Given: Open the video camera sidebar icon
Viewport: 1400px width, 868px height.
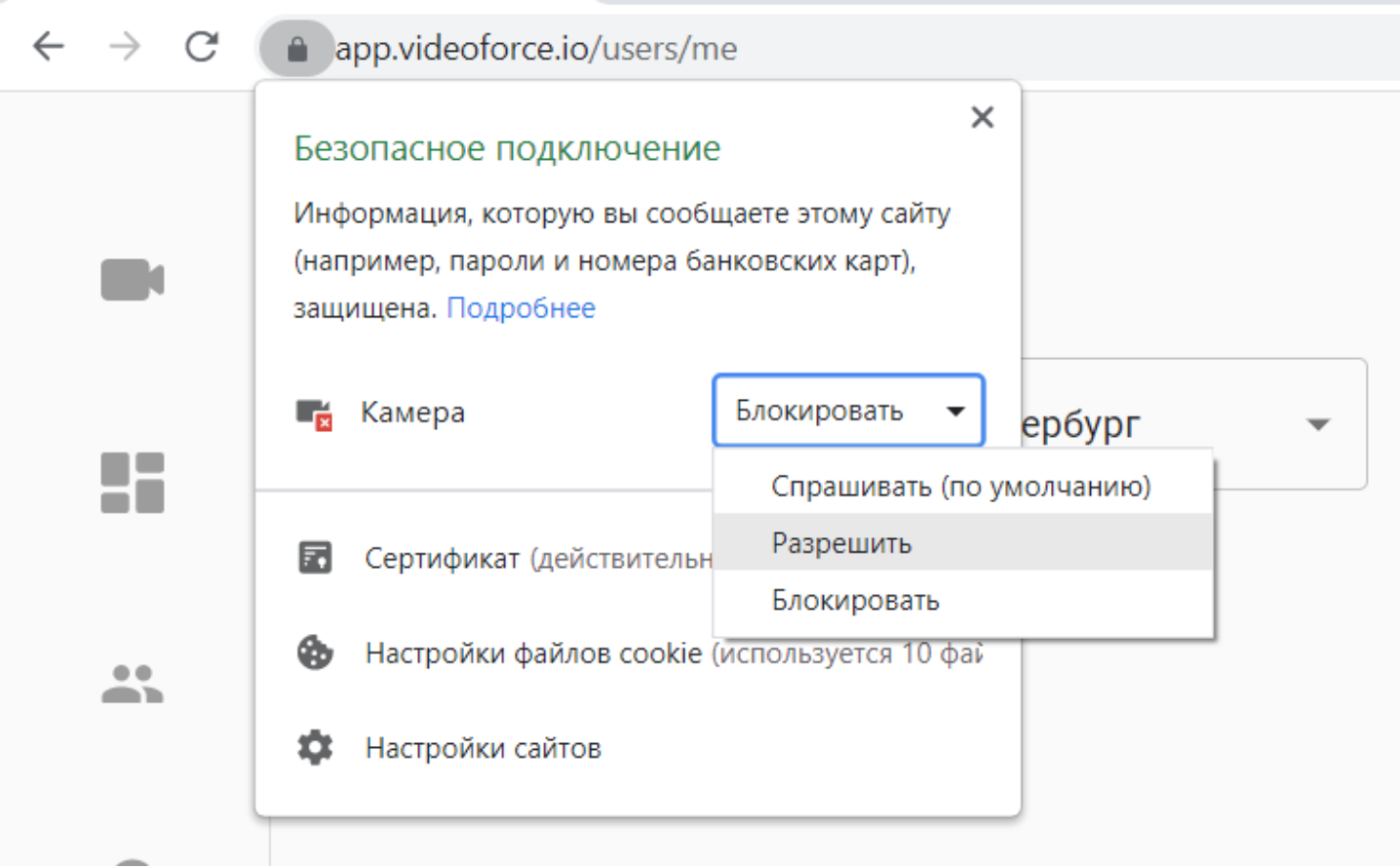Looking at the screenshot, I should 133,280.
